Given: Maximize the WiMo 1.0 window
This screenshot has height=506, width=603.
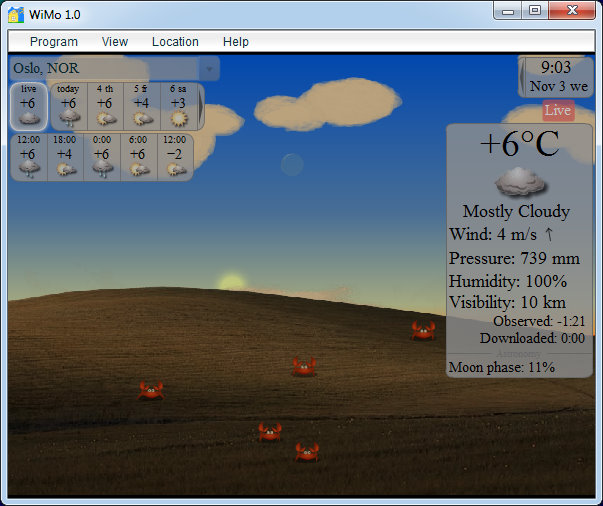Looking at the screenshot, I should (x=535, y=11).
